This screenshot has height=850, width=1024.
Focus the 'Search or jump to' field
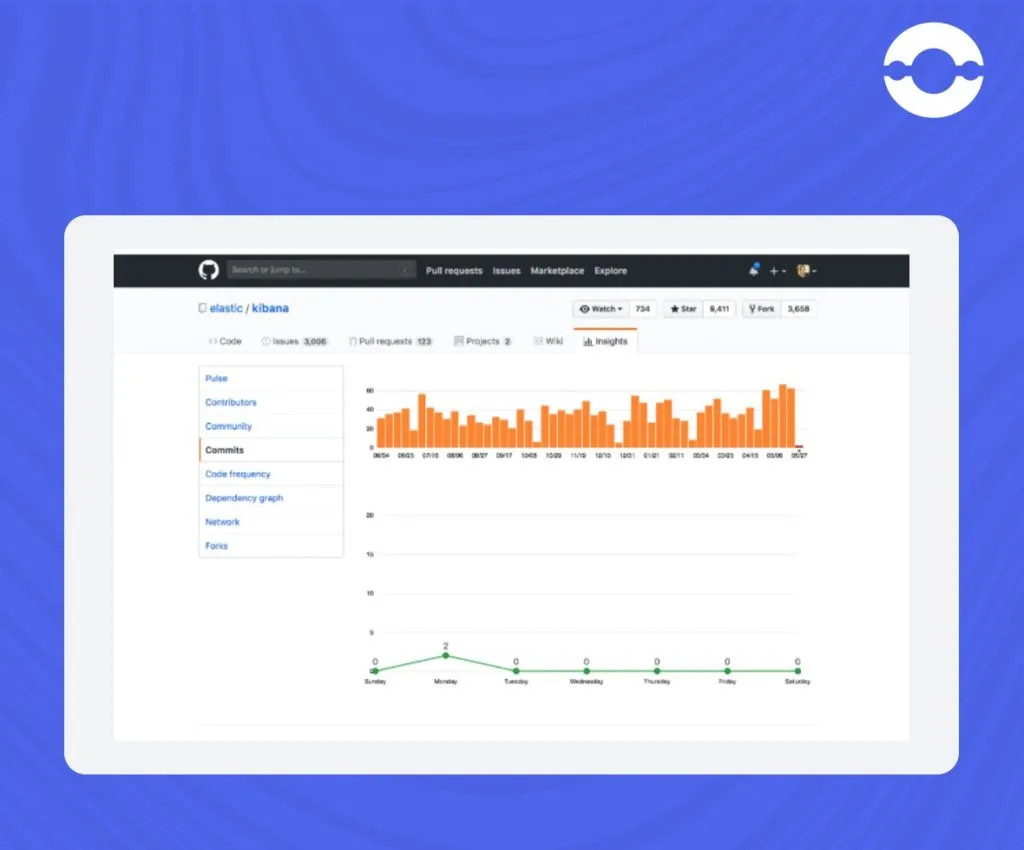[x=321, y=270]
